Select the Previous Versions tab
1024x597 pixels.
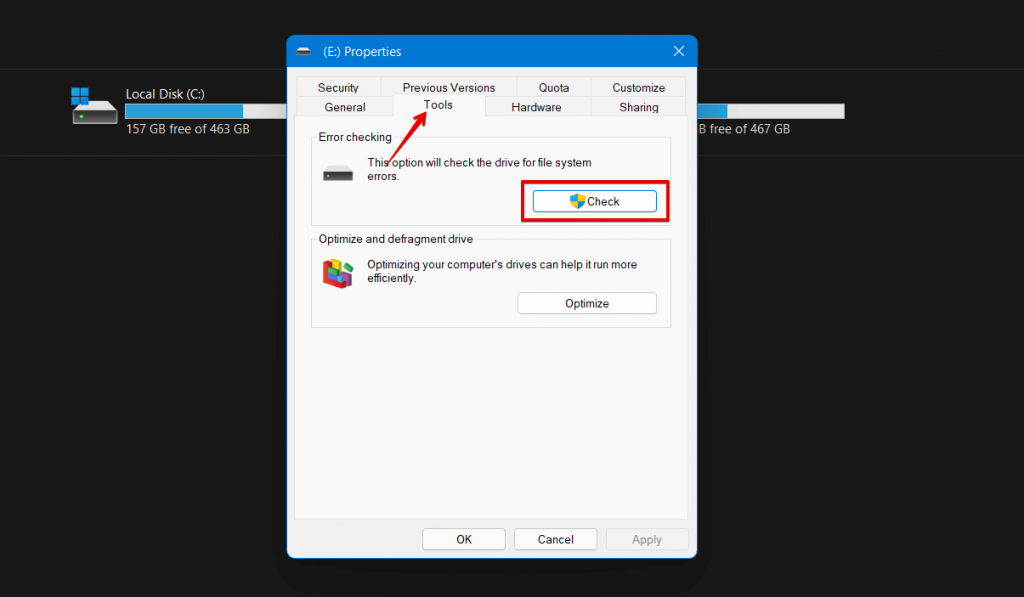point(447,87)
